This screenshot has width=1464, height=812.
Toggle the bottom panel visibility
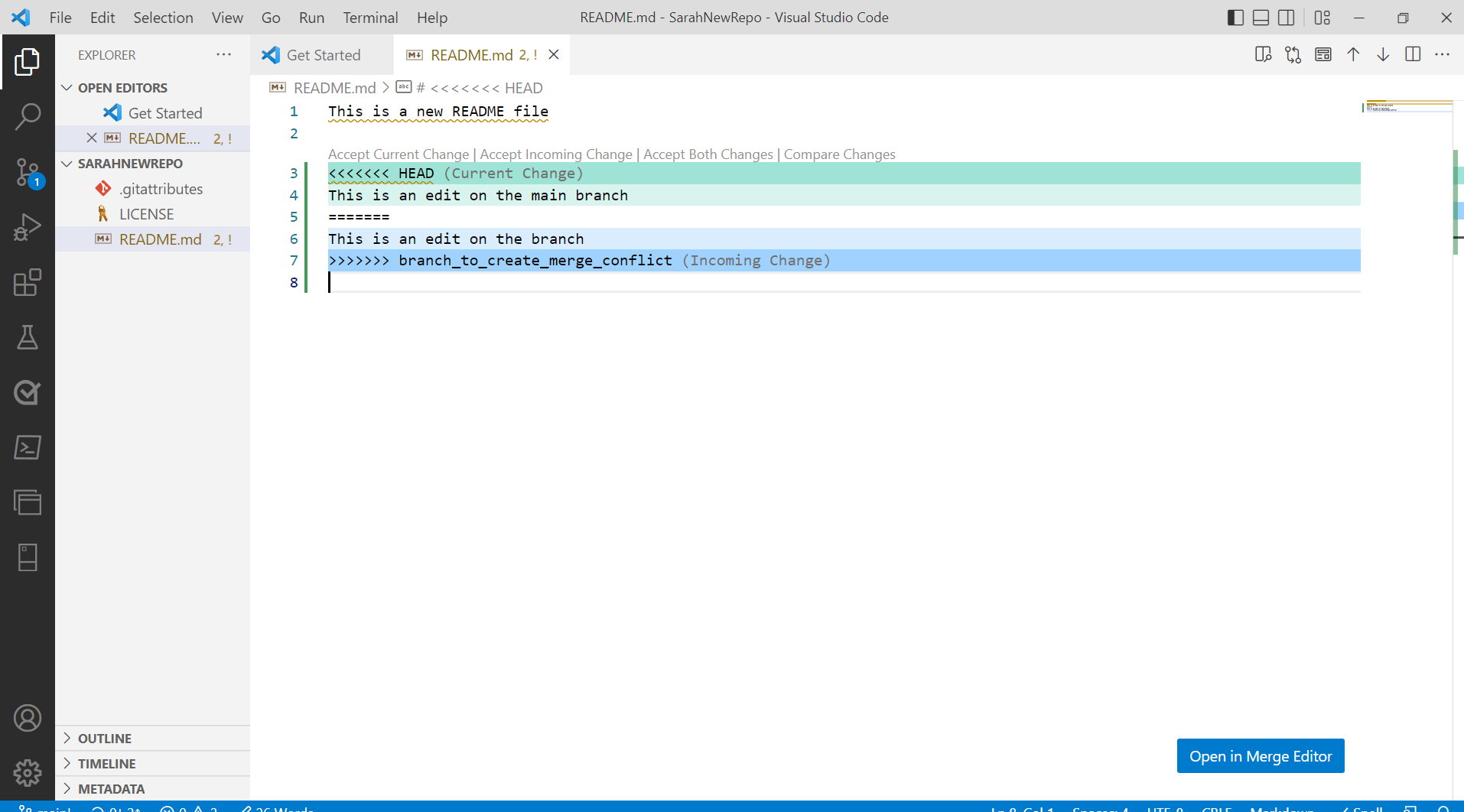pyautogui.click(x=1261, y=17)
